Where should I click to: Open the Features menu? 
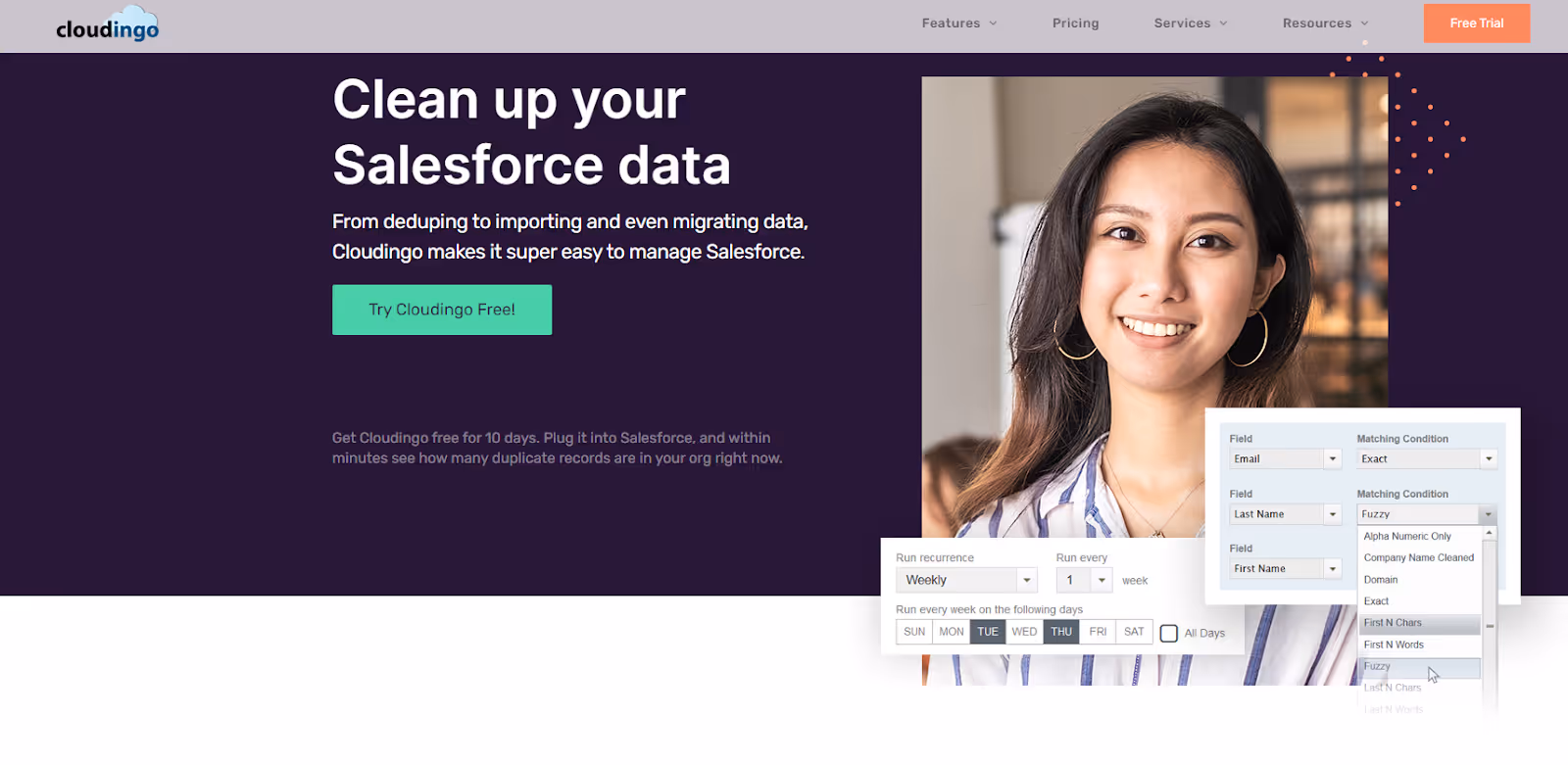pyautogui.click(x=959, y=23)
